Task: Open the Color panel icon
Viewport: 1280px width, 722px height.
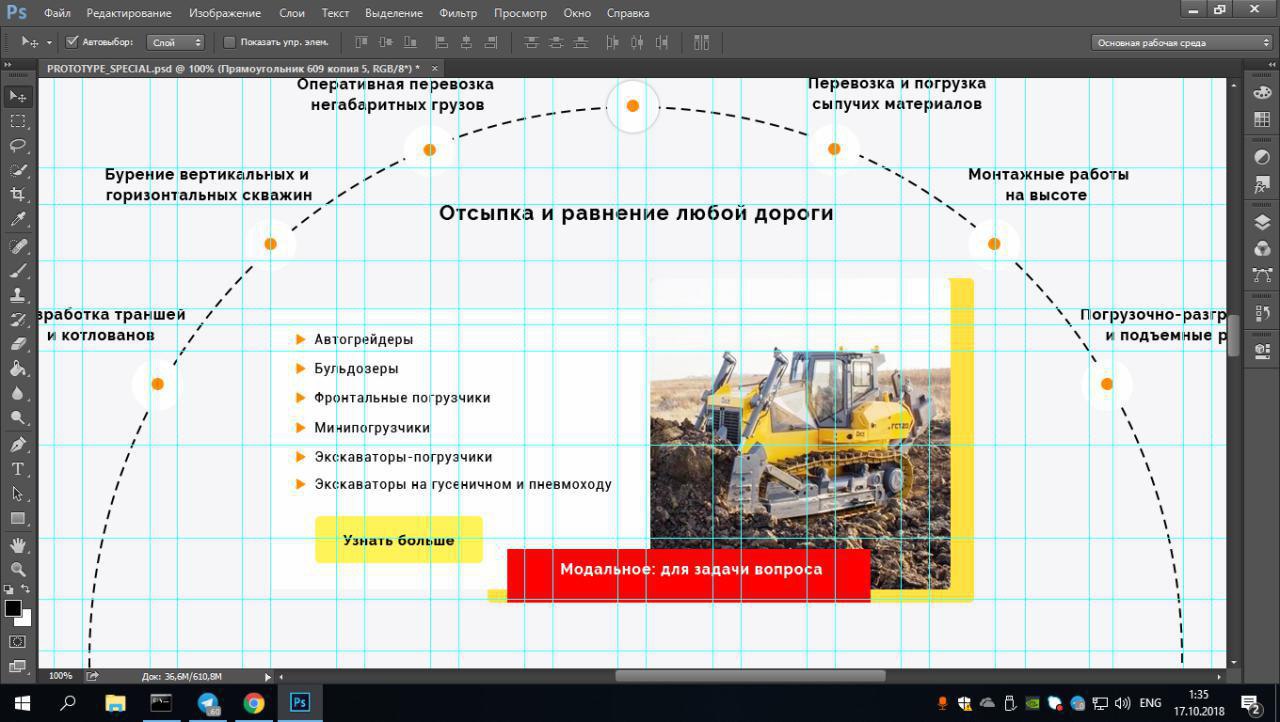Action: (1262, 93)
